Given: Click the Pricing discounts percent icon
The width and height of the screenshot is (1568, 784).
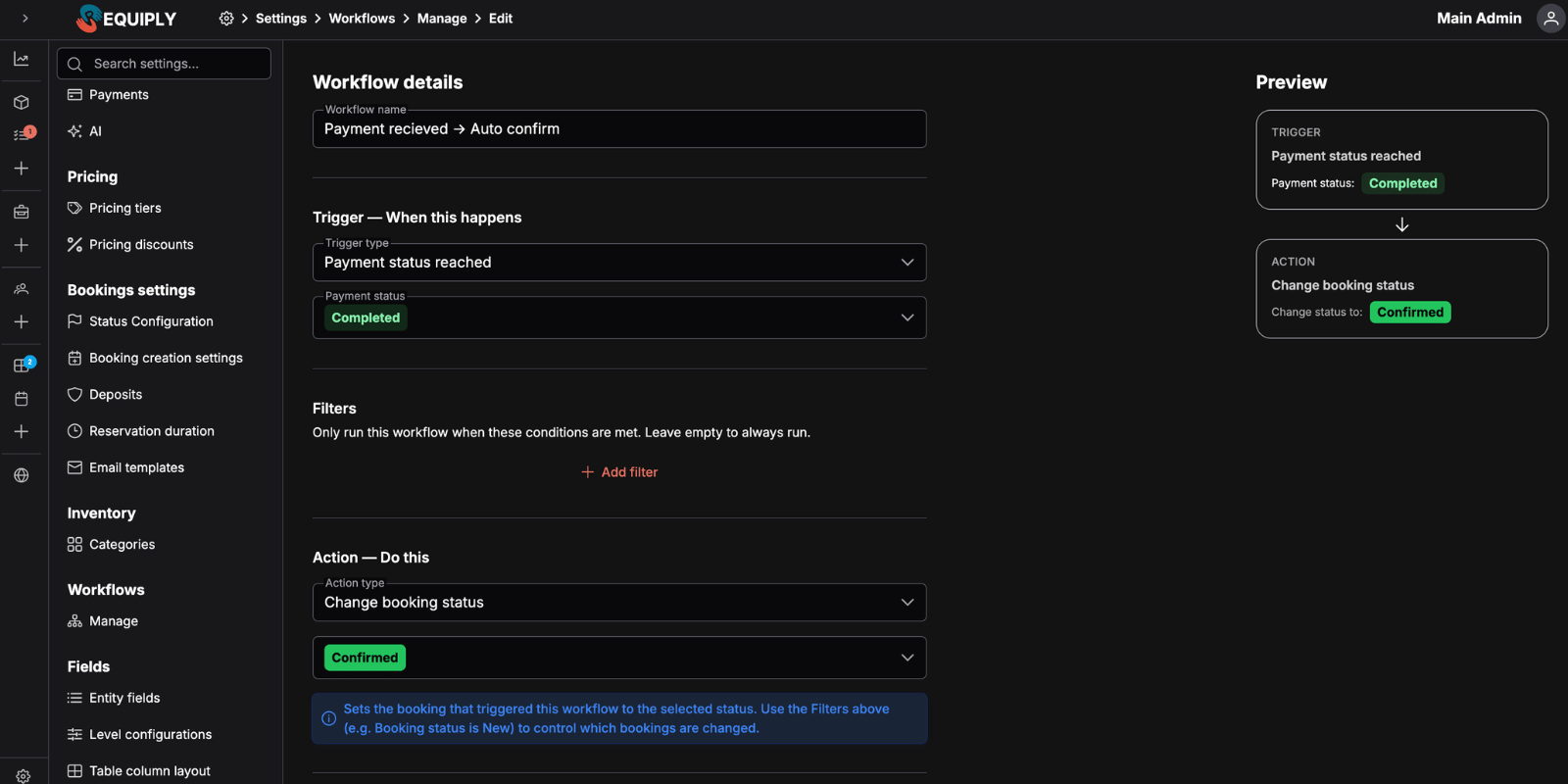Looking at the screenshot, I should click(x=74, y=245).
